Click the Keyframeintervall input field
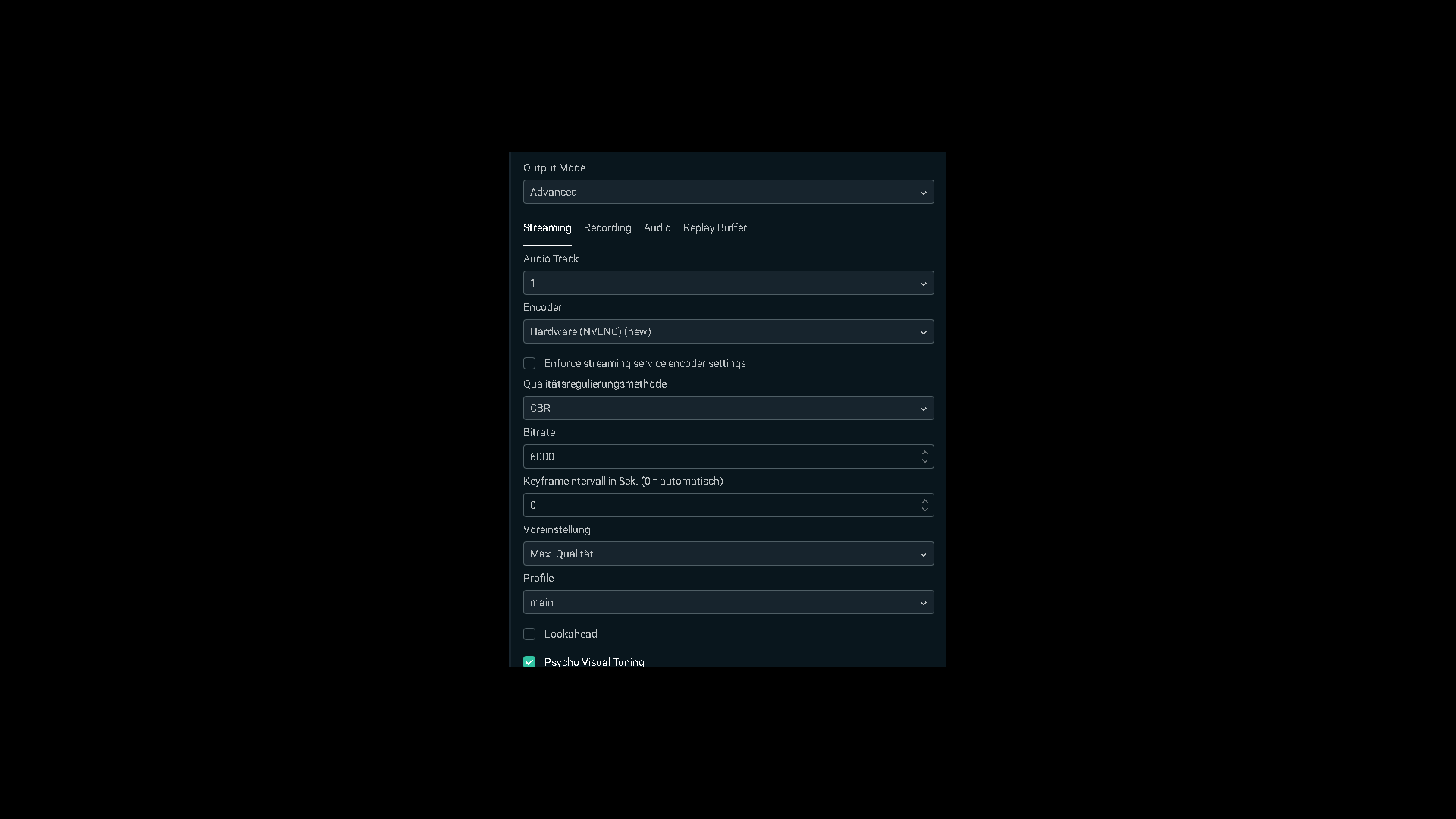The height and width of the screenshot is (819, 1456). coord(720,505)
